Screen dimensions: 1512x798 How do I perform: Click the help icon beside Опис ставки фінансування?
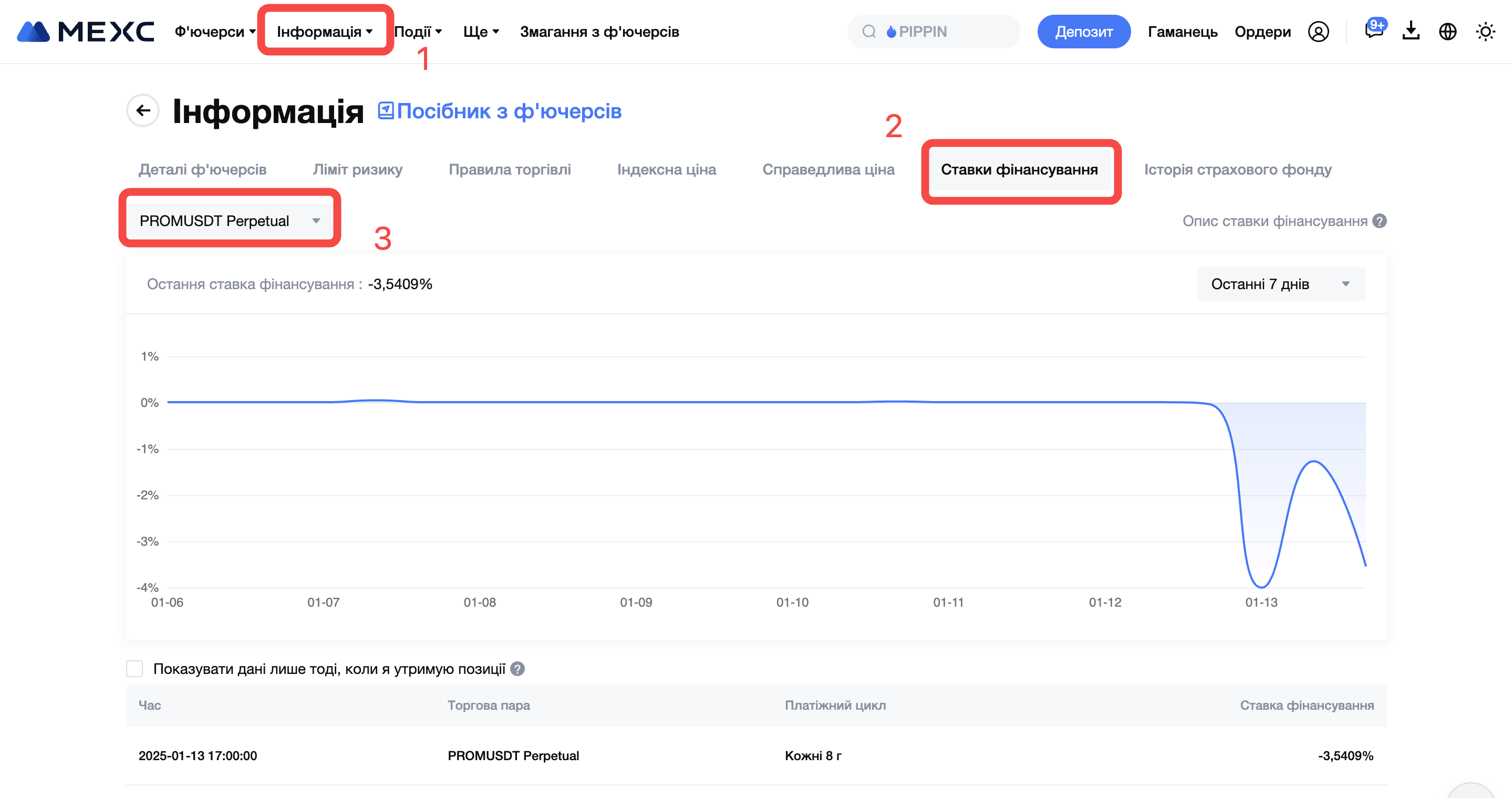1380,221
